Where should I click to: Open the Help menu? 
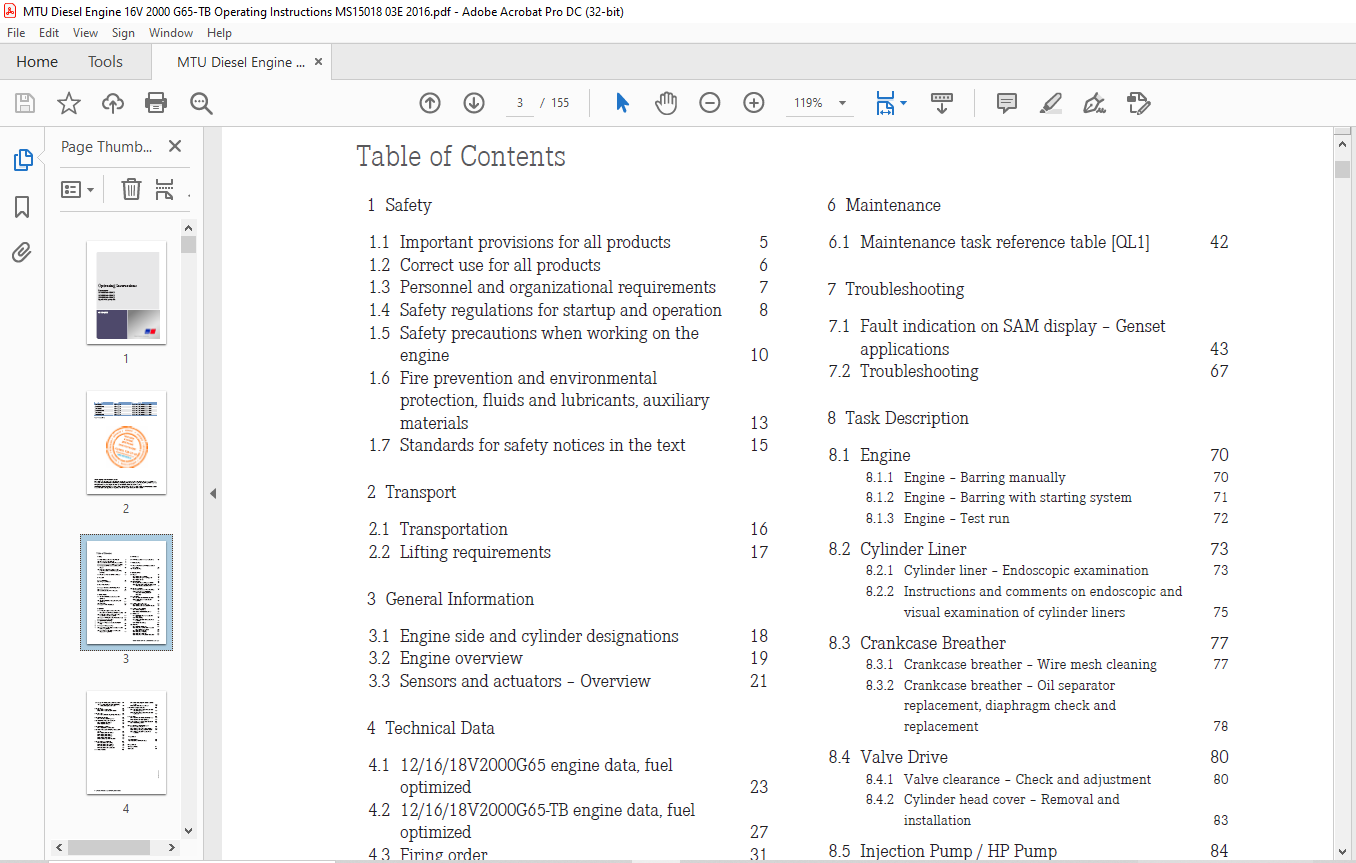[x=219, y=33]
